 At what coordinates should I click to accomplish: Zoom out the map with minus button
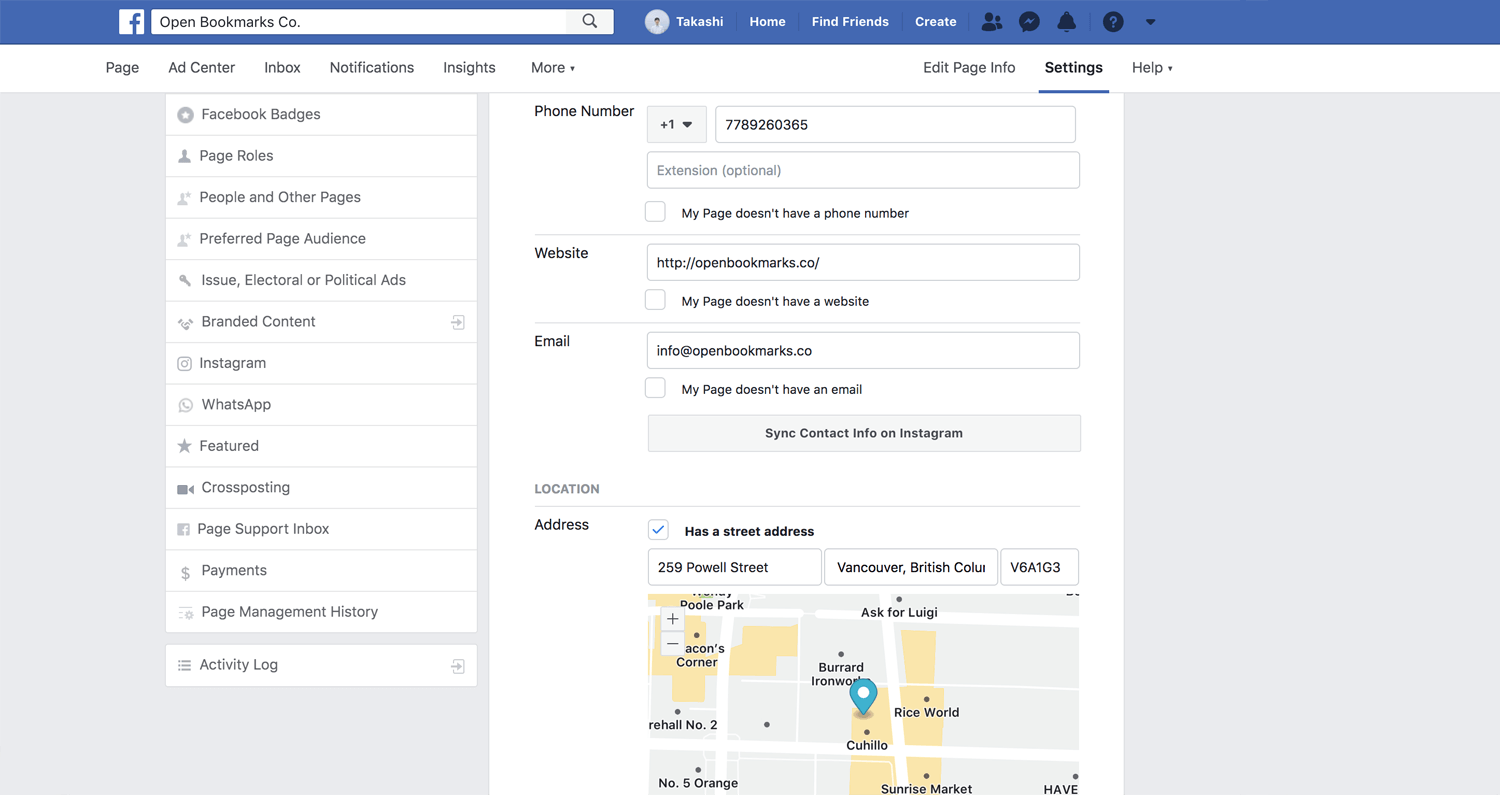(x=672, y=643)
